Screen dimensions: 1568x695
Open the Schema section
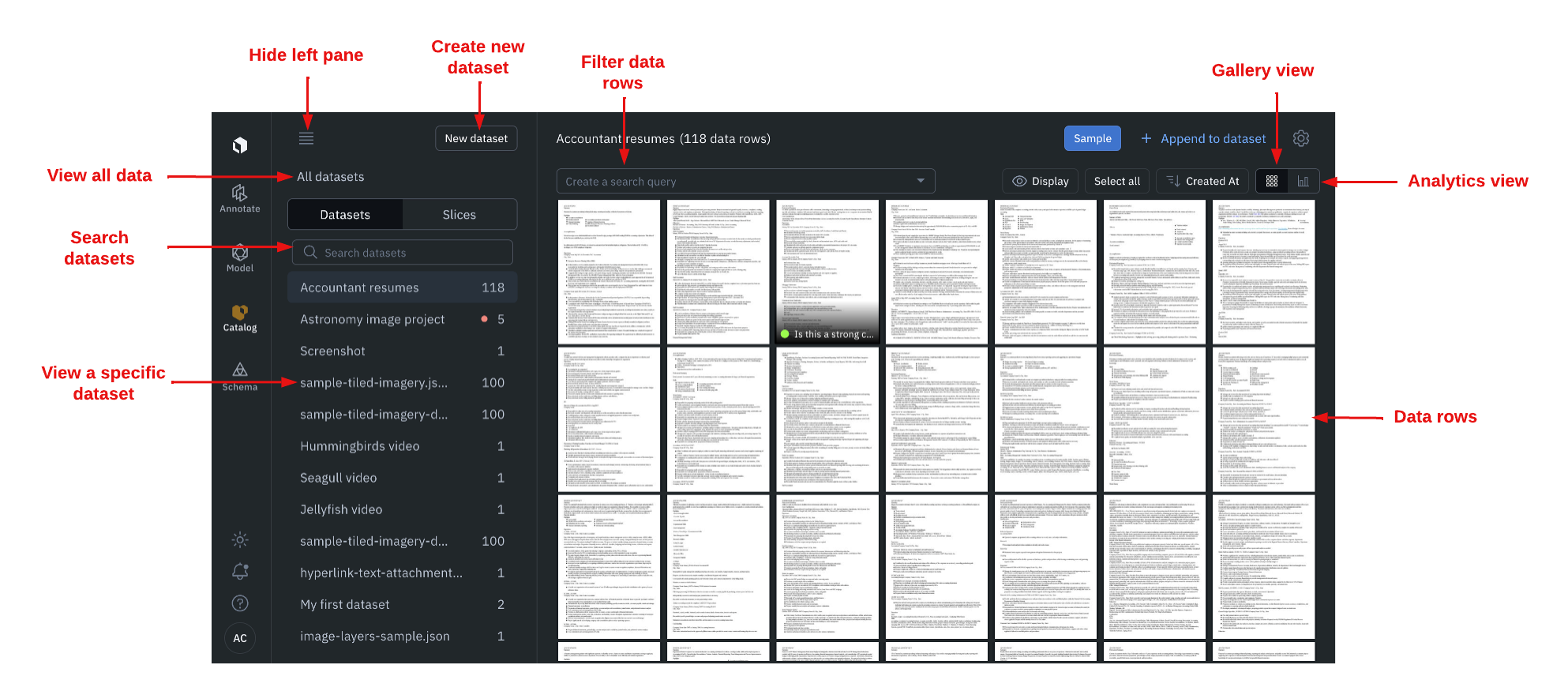[x=240, y=377]
